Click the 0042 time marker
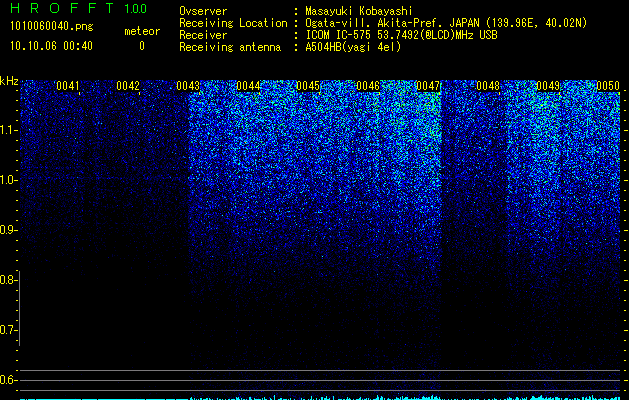Screen dimensions: 629x400 [128, 86]
